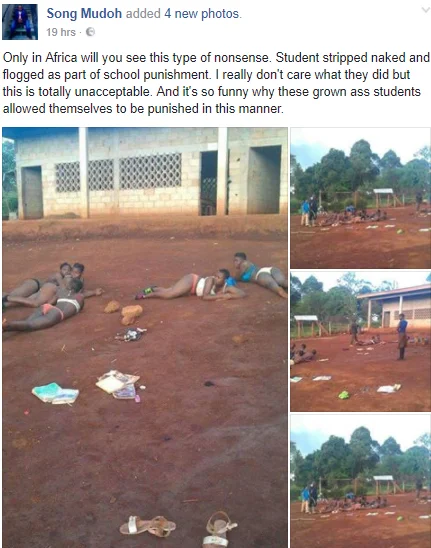
Task: Open the poster's profile picture
Action: tap(20, 22)
